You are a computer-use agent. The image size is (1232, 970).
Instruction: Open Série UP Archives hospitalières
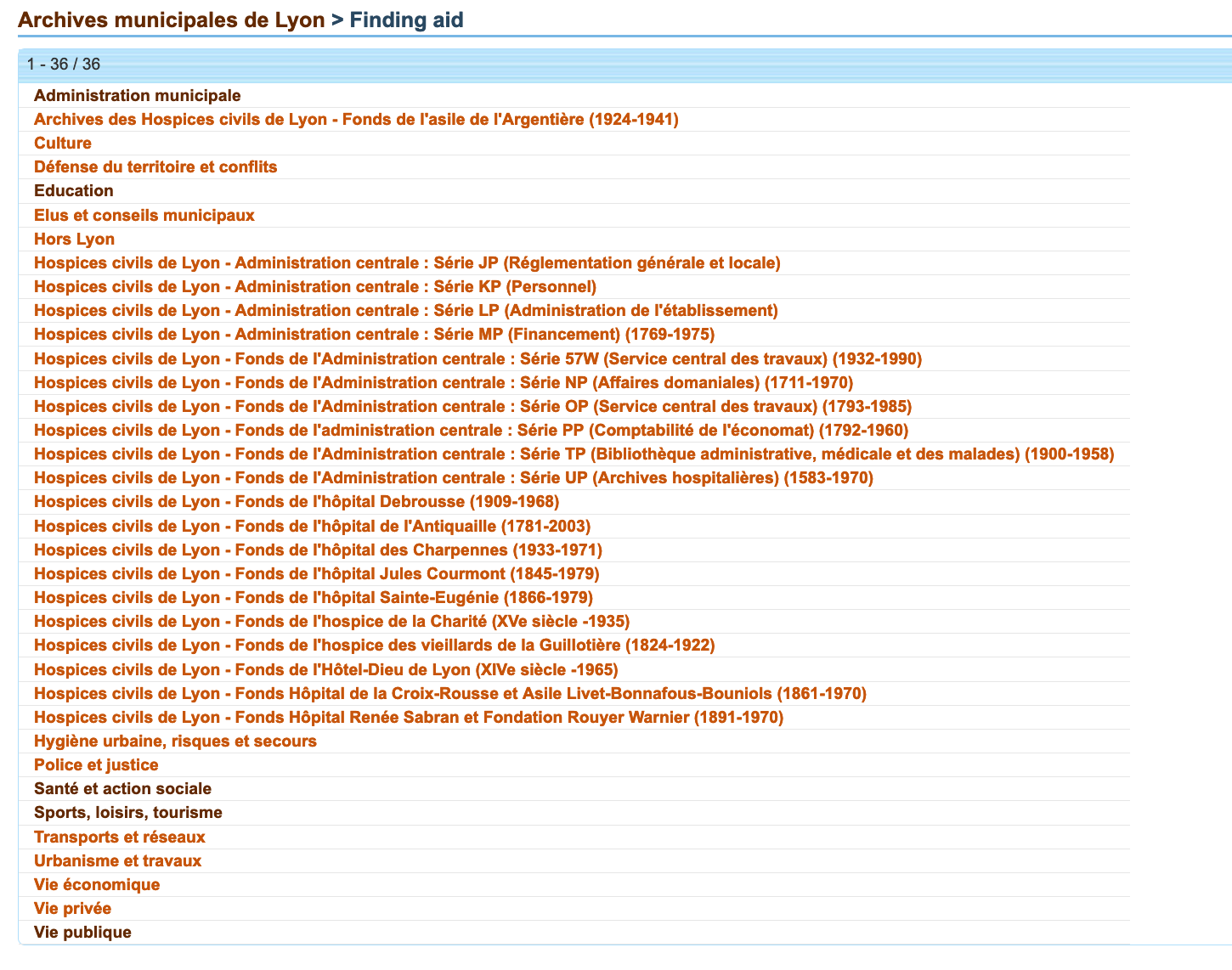454,478
